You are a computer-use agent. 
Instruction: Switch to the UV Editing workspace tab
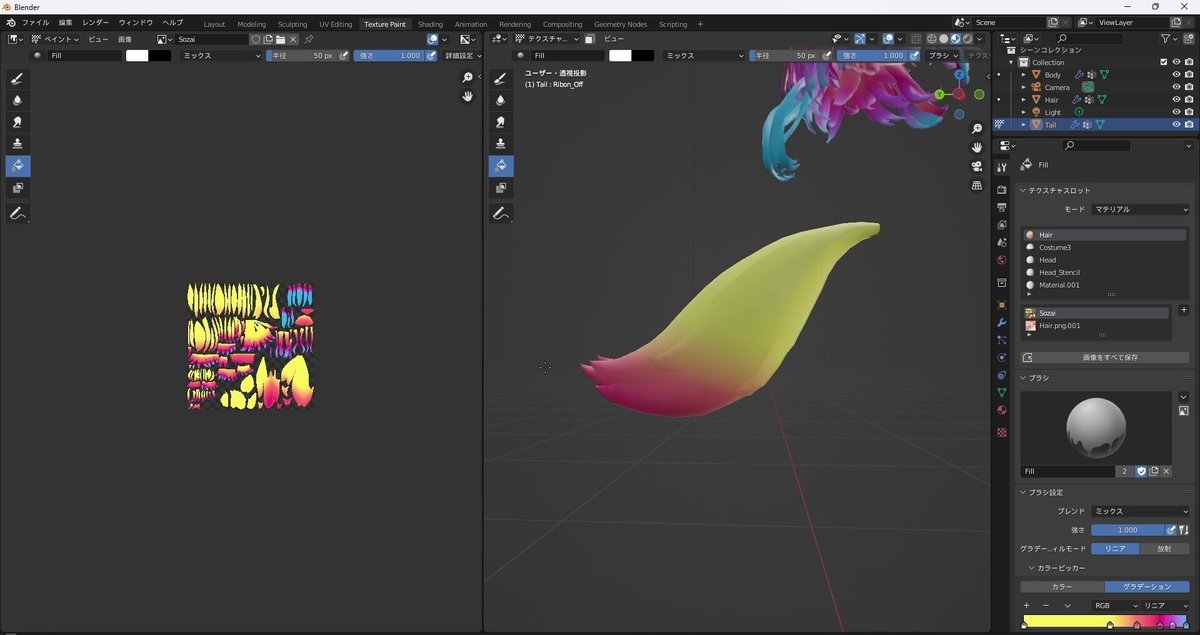[x=336, y=24]
